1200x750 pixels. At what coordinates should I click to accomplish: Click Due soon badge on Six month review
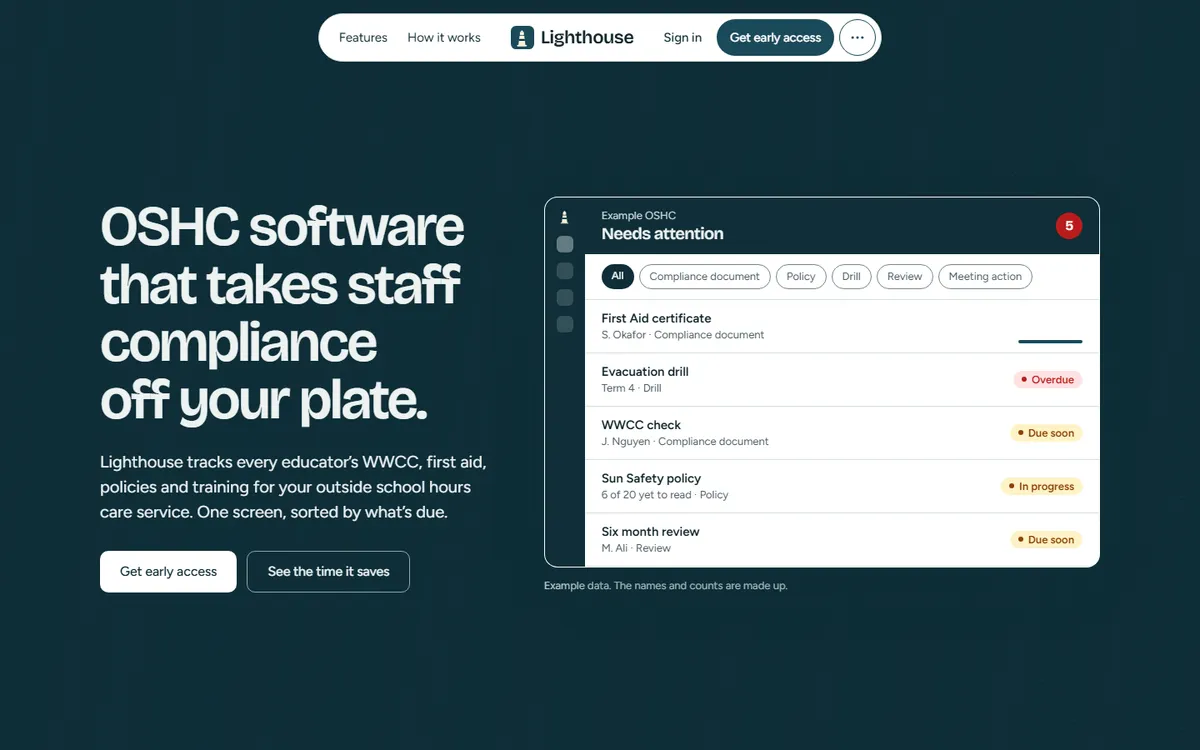coord(1046,540)
